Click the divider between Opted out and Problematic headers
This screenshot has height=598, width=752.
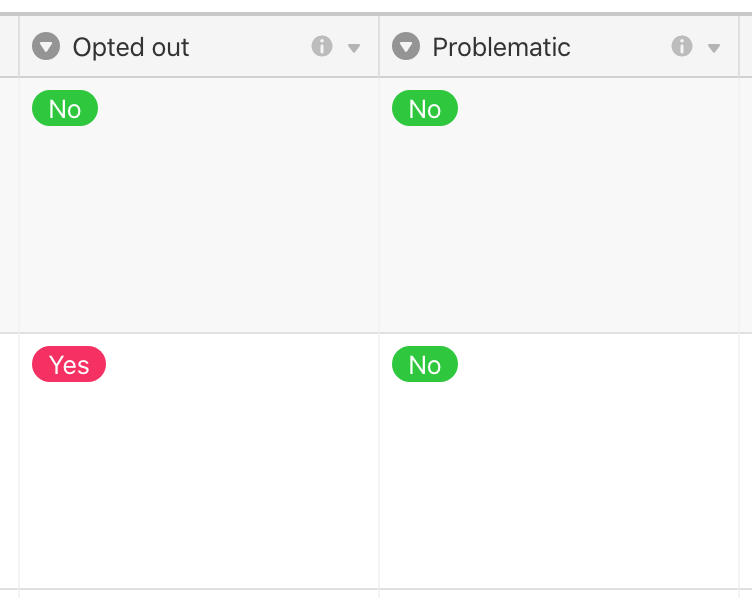point(379,47)
